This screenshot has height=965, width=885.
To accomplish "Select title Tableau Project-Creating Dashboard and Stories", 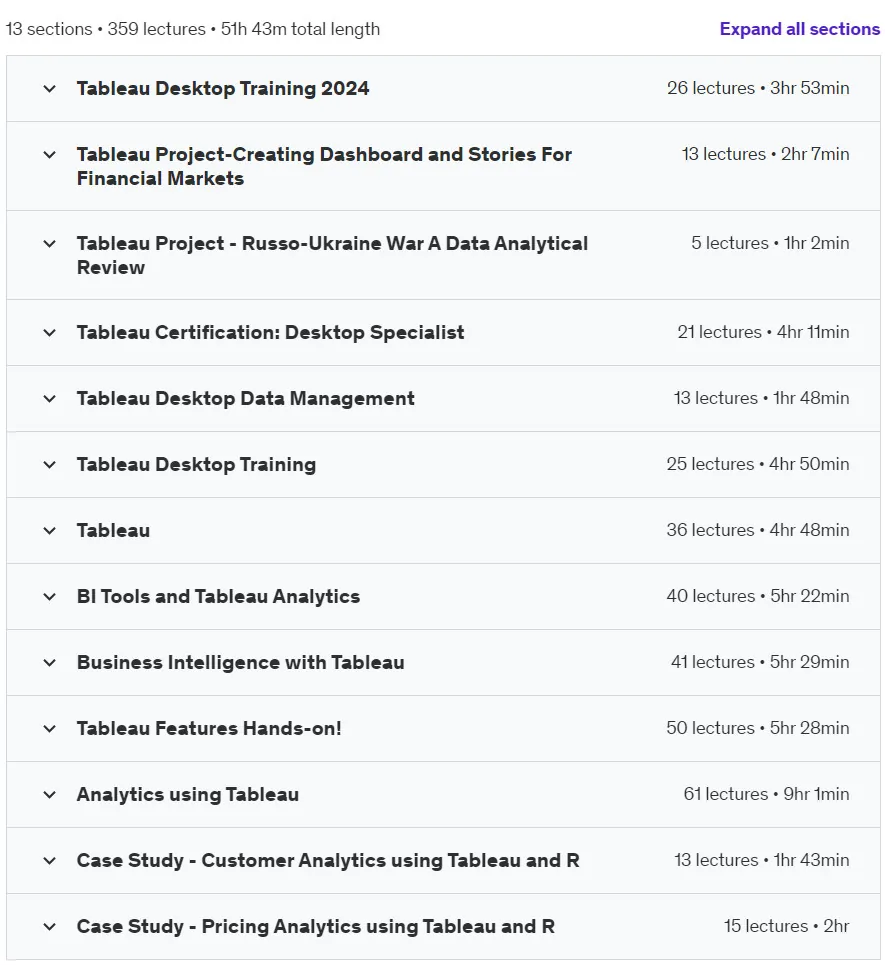I will point(324,166).
